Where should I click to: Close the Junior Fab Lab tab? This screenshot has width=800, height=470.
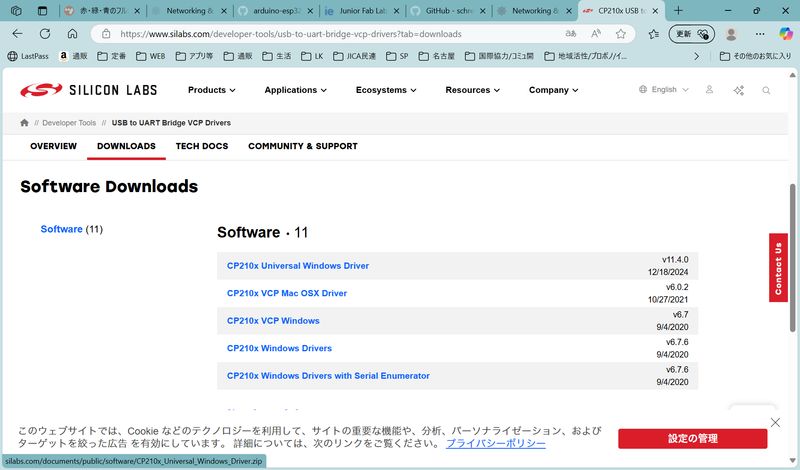click(x=396, y=11)
